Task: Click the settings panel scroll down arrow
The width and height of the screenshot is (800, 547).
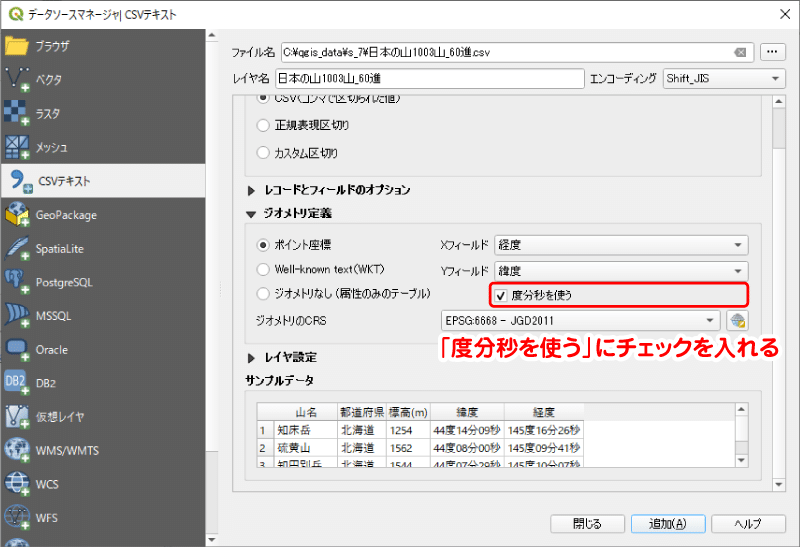Action: pyautogui.click(x=779, y=484)
